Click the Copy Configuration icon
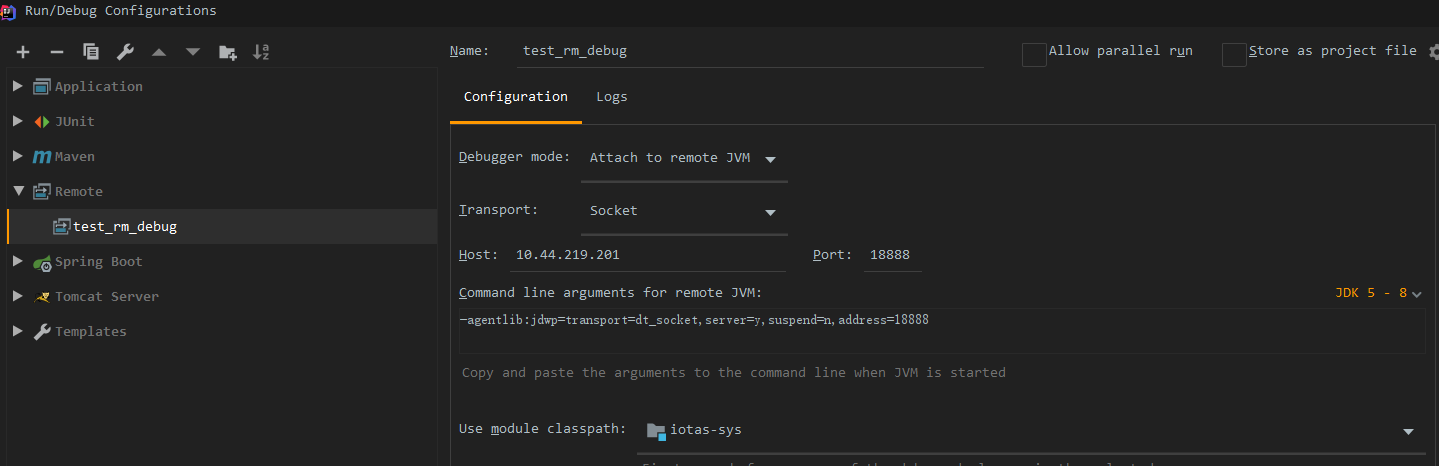 pyautogui.click(x=91, y=52)
